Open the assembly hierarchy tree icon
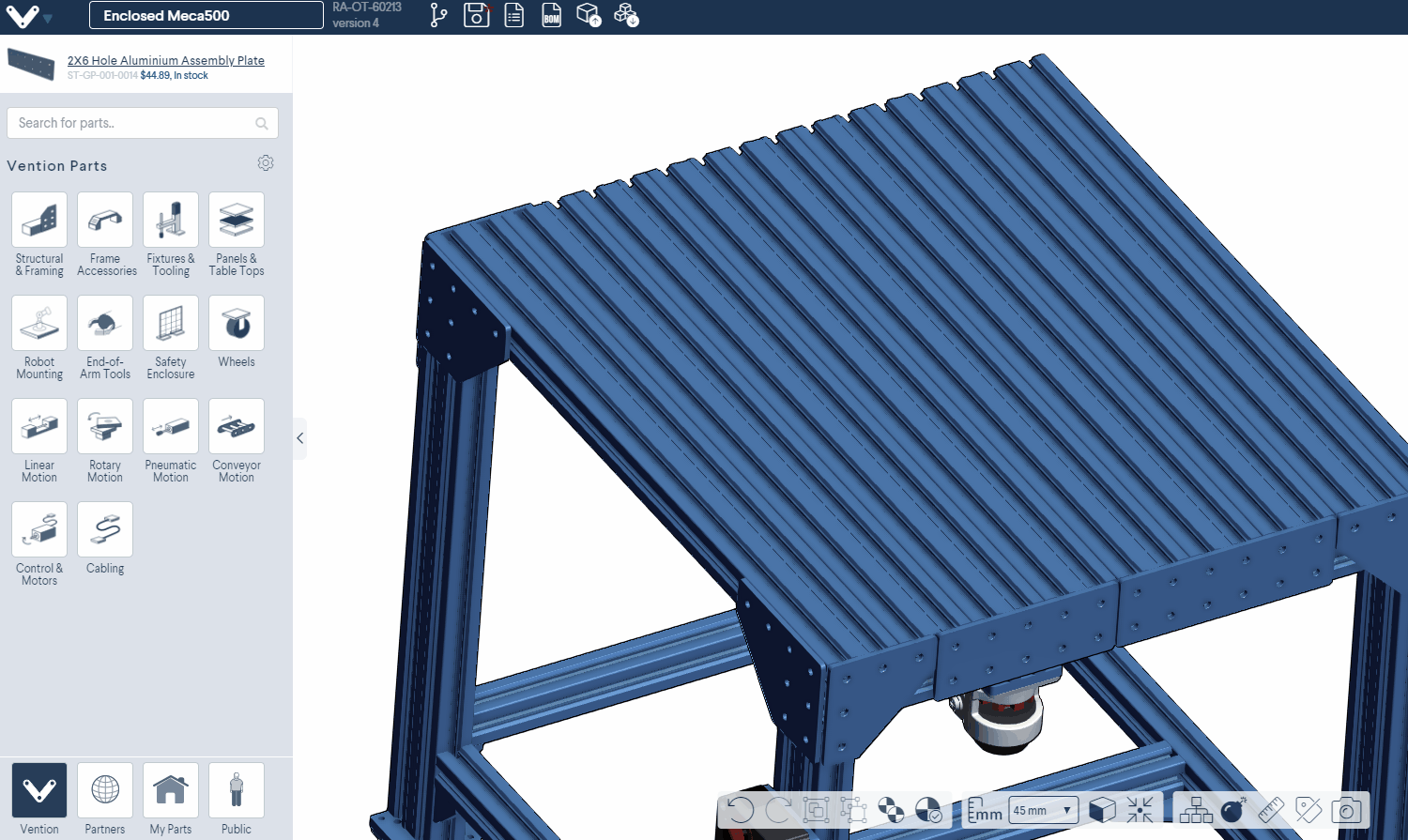Image resolution: width=1408 pixels, height=840 pixels. 1196,810
